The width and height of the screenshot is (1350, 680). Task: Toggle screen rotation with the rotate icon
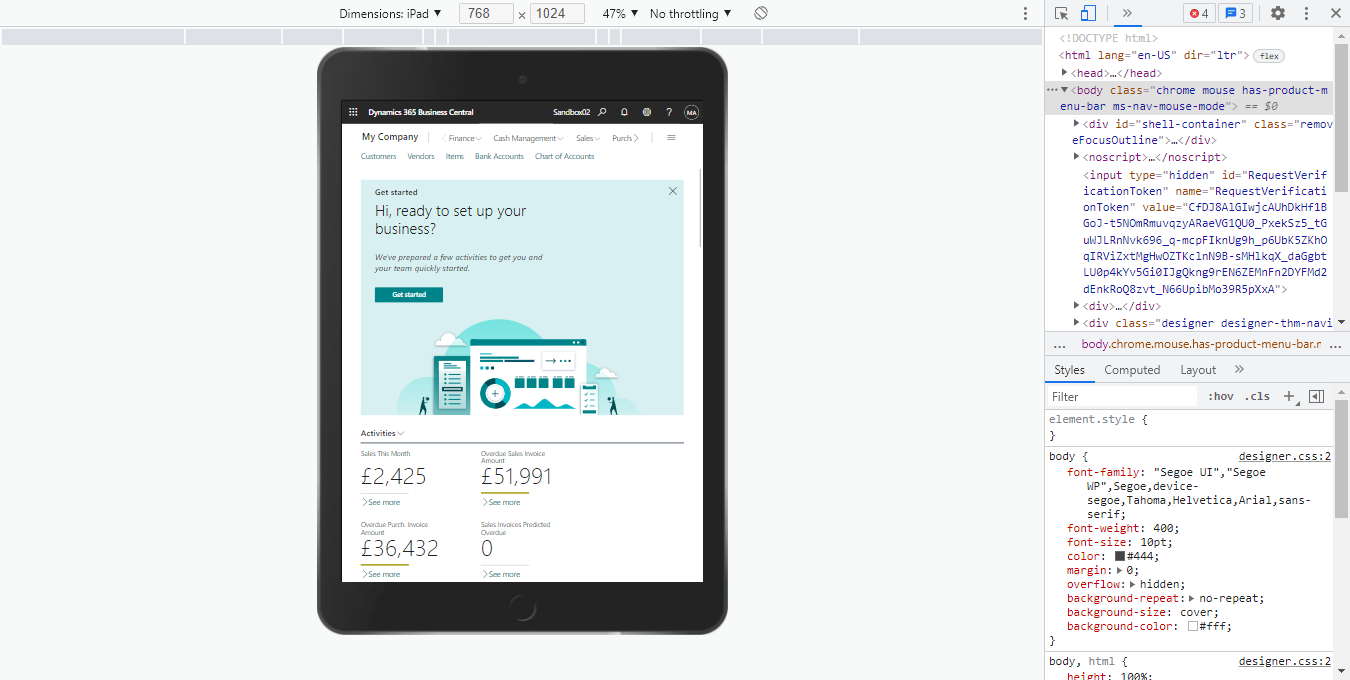point(761,13)
